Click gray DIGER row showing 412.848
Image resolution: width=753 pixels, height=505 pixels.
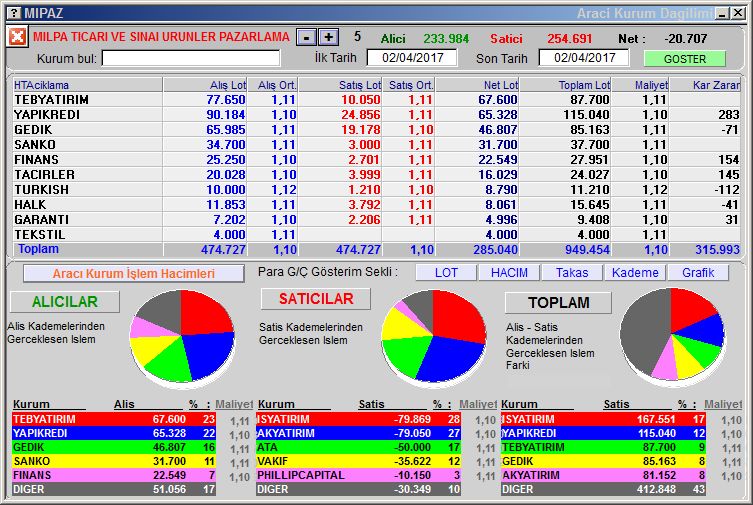tap(603, 489)
